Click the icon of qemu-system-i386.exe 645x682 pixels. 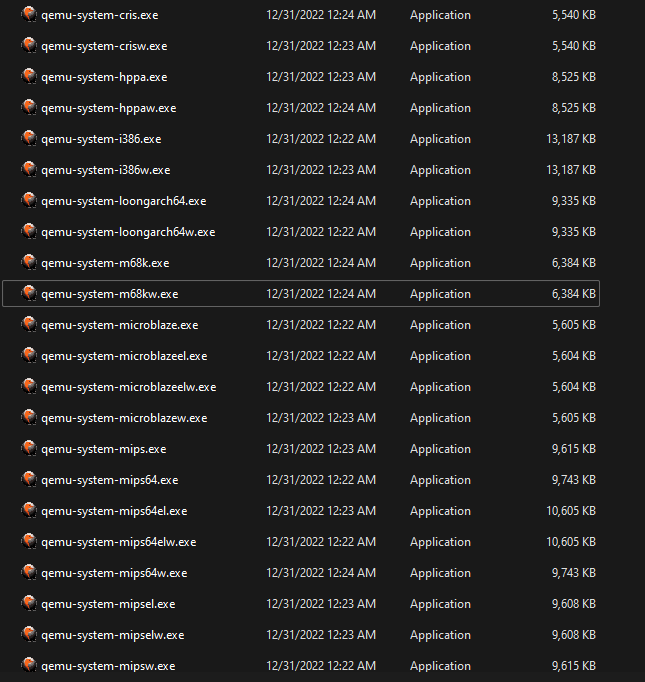[29, 138]
